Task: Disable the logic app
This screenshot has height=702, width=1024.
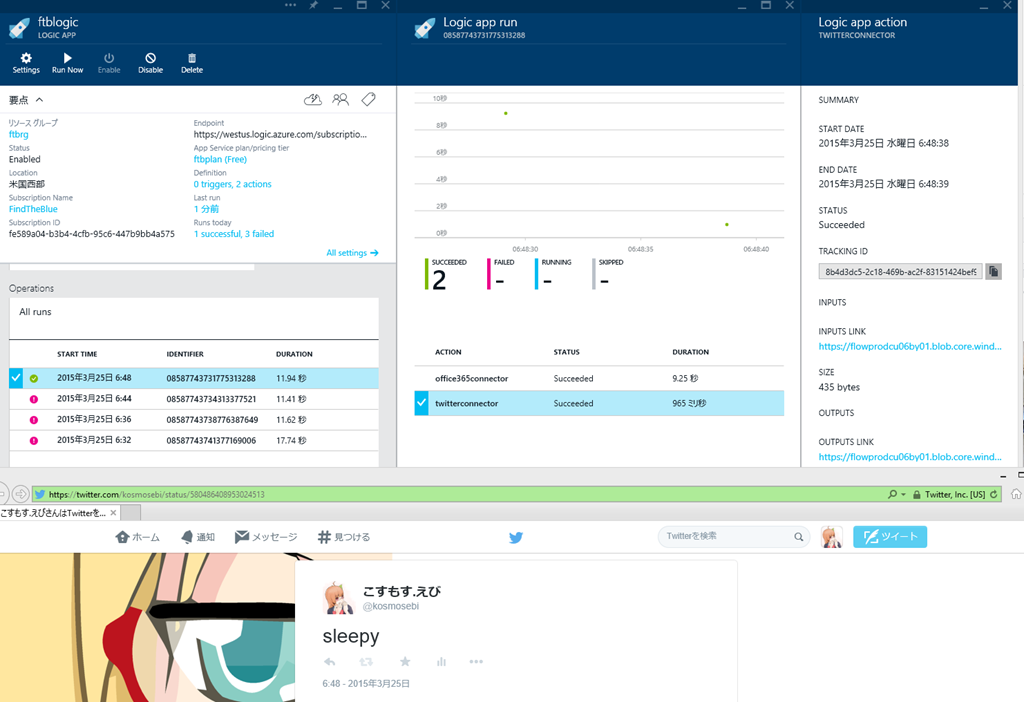Action: click(x=150, y=63)
